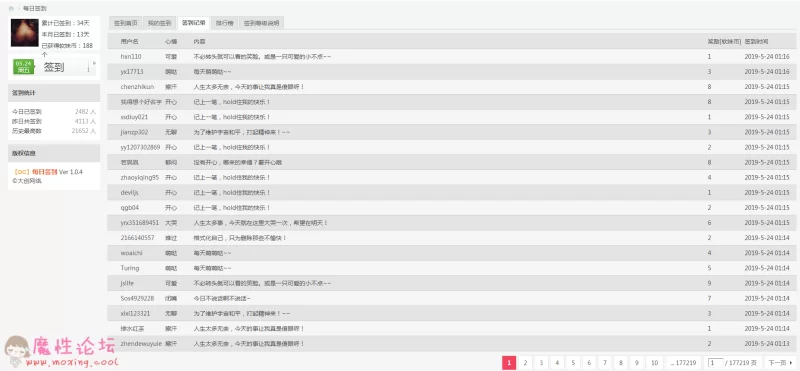Open user Sos4929228's profile
The width and height of the screenshot is (800, 371).
point(137,299)
